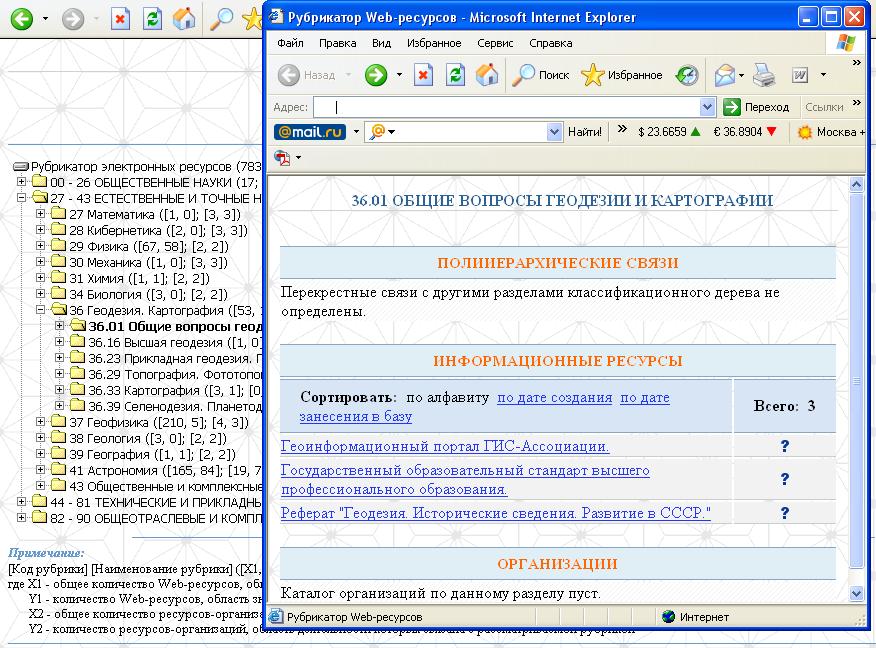Expand the 00 - 26 ОБЩЕСТВЕННЫЕ НАУКИ node
Screen dimensions: 876x648
coord(21,182)
